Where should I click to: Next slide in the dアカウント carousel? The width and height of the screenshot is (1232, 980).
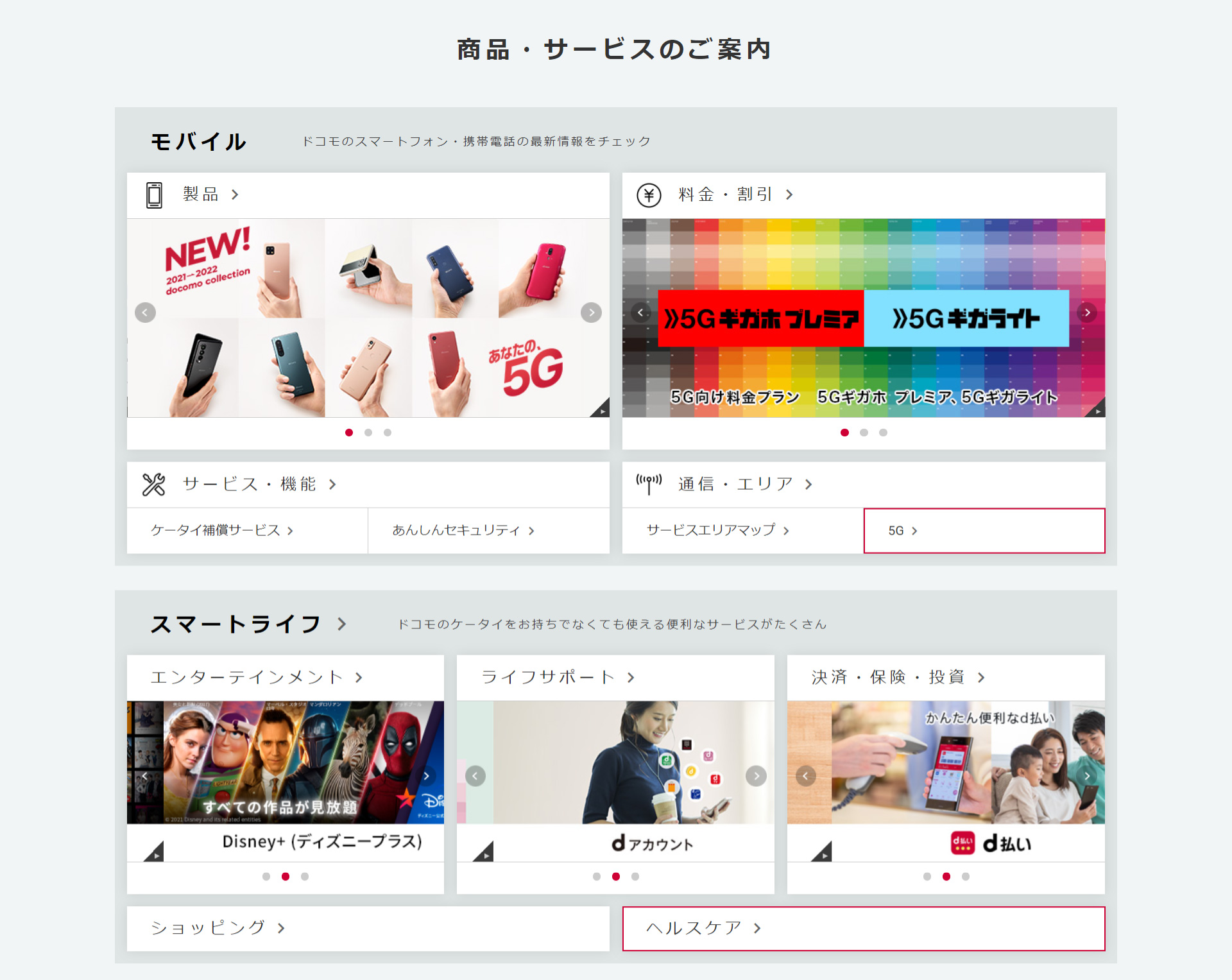tap(756, 776)
